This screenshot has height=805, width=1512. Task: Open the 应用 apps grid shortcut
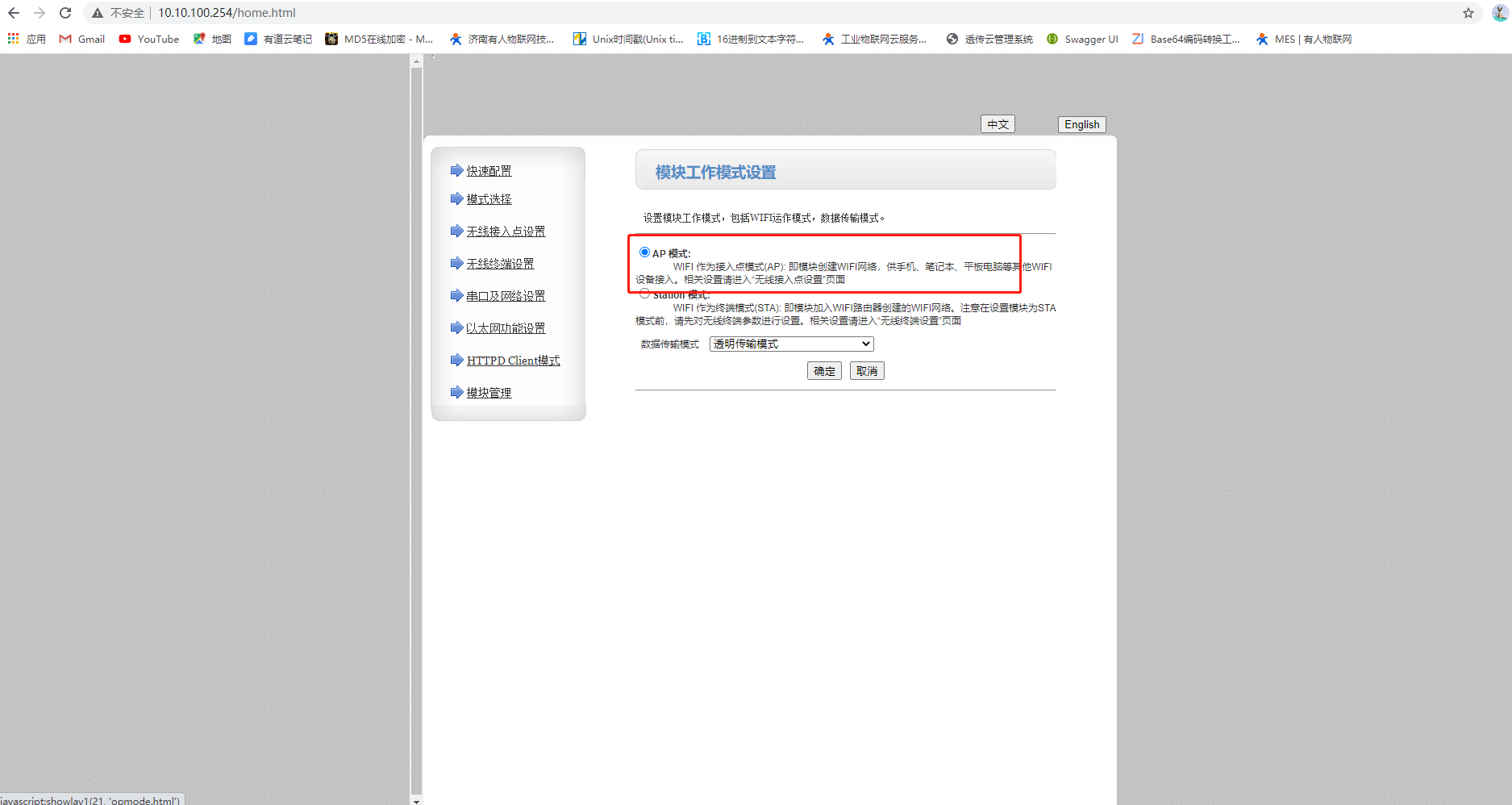pyautogui.click(x=27, y=39)
